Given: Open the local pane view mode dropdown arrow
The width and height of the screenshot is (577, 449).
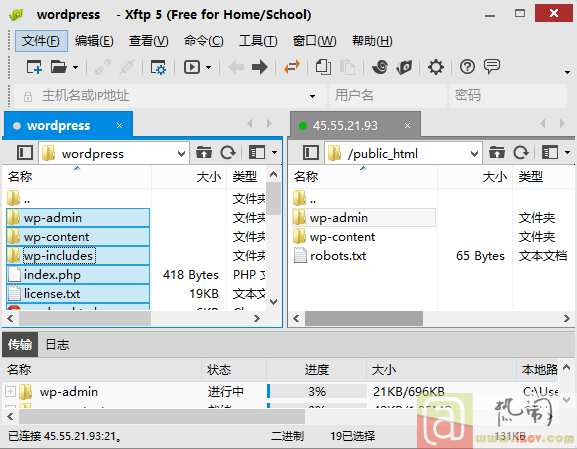Looking at the screenshot, I should coord(275,152).
